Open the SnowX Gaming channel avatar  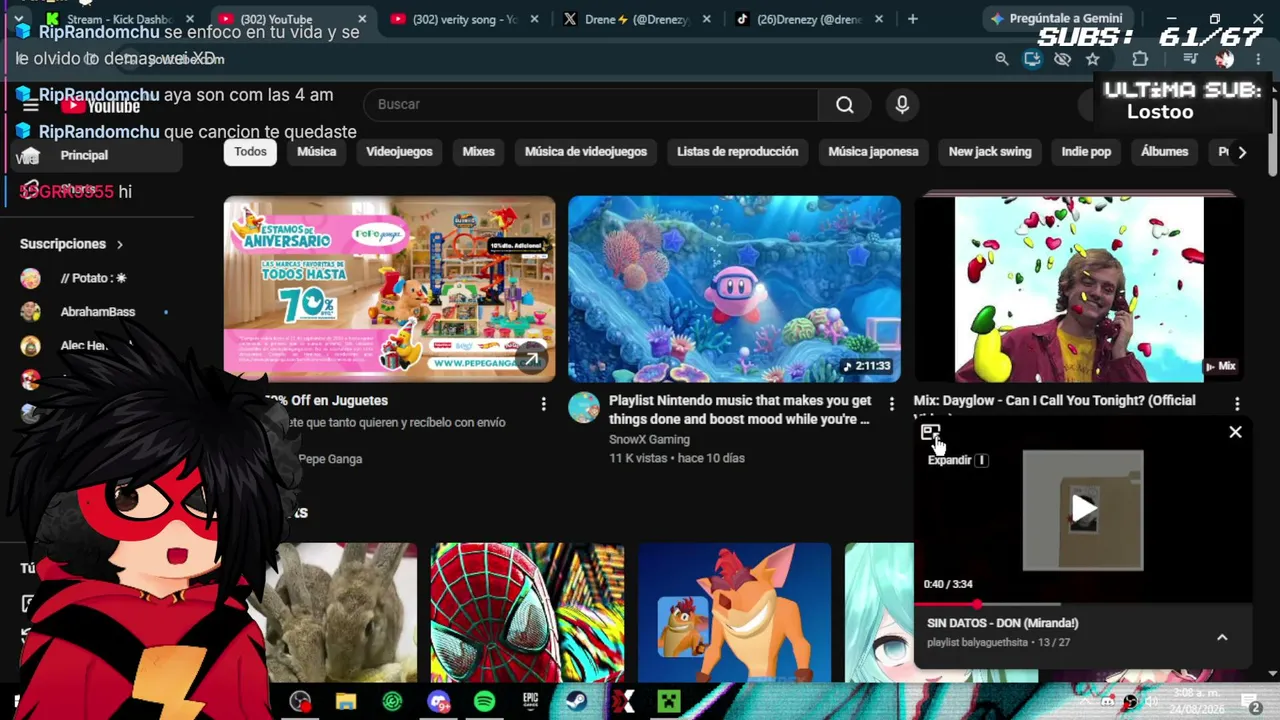click(584, 407)
